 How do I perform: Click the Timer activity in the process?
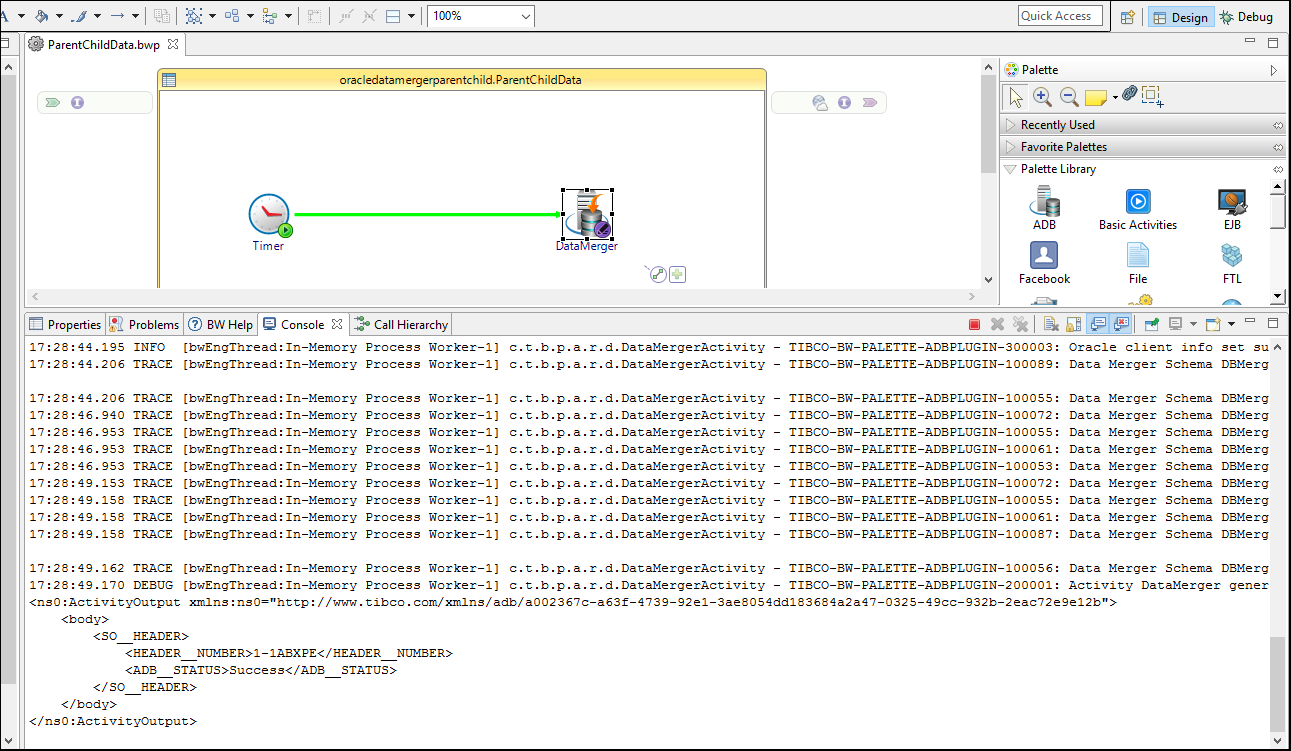coord(269,214)
